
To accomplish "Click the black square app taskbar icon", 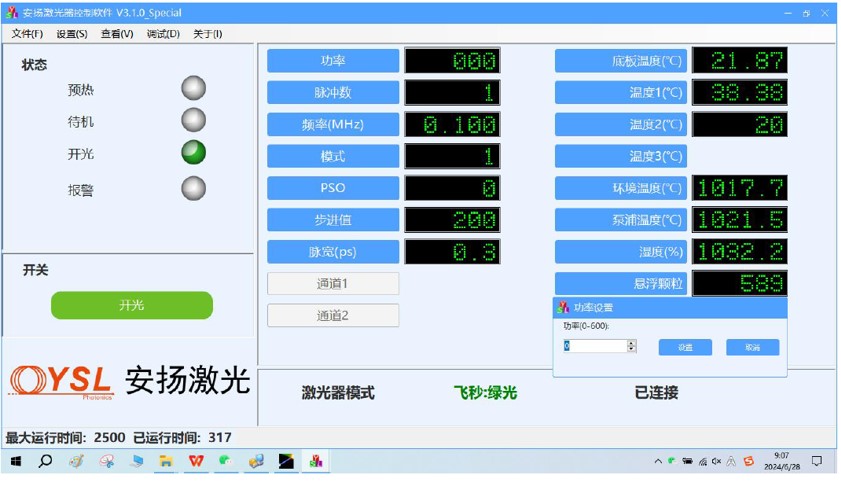I will (286, 461).
